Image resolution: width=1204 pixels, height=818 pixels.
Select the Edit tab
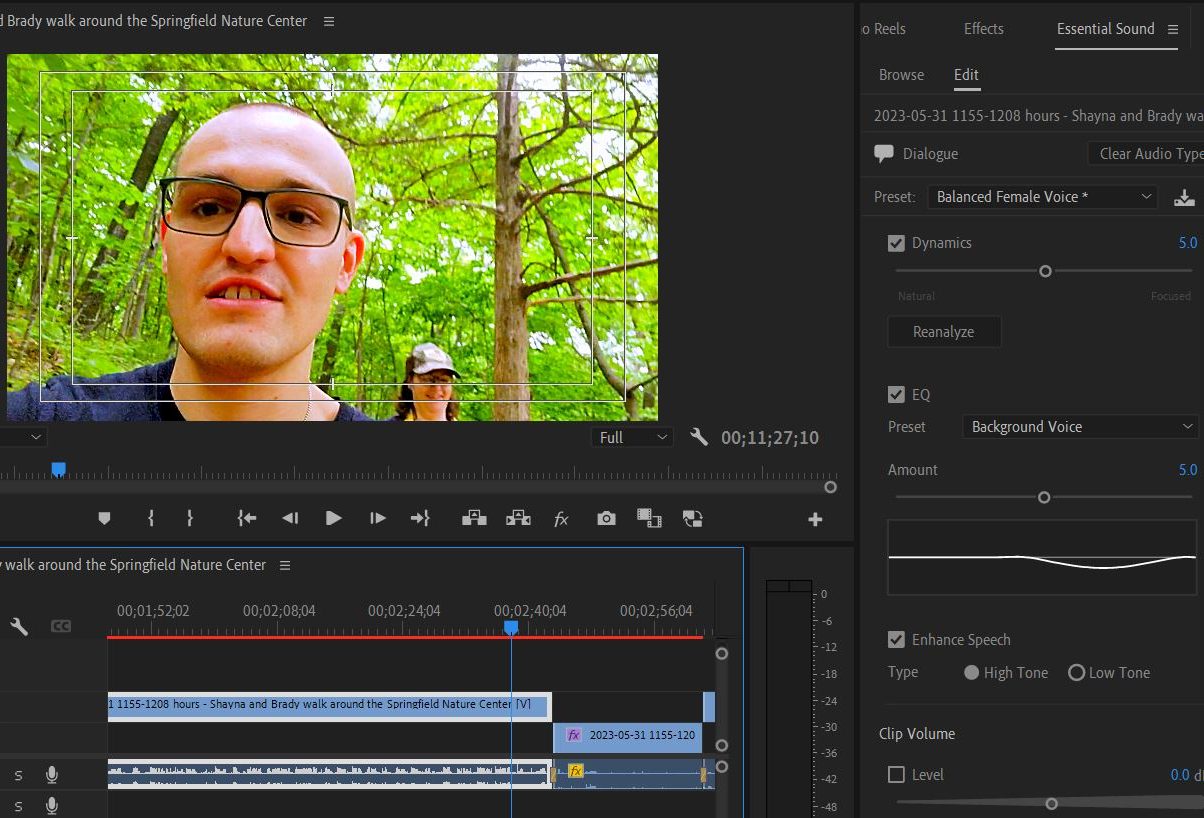click(x=966, y=75)
